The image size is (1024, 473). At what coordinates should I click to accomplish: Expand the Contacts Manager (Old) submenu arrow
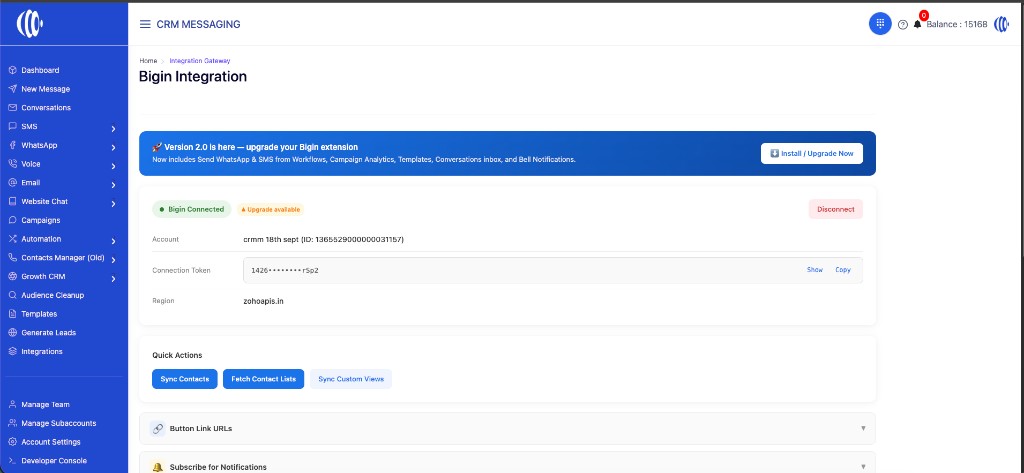coord(114,260)
